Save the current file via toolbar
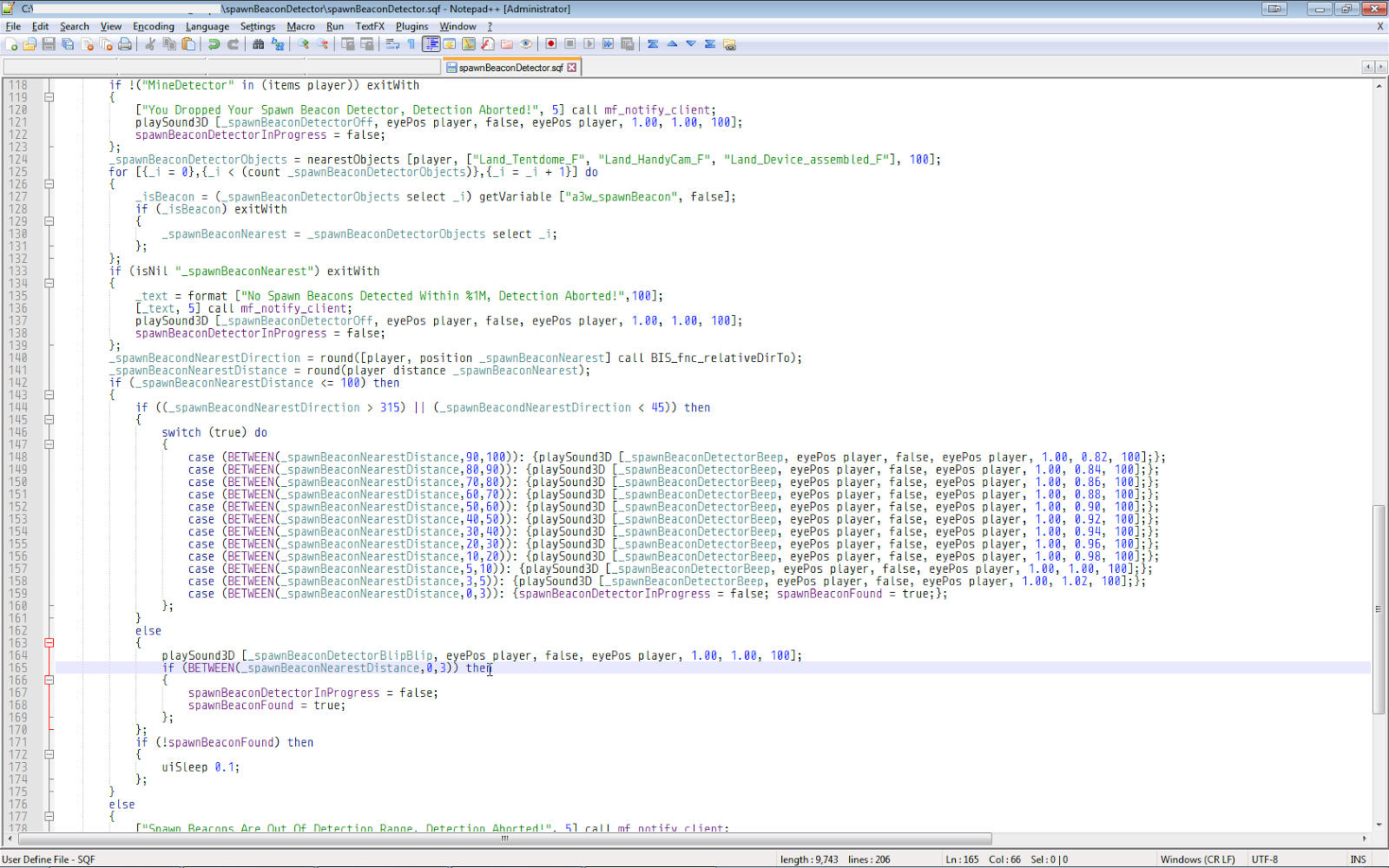 click(x=49, y=44)
